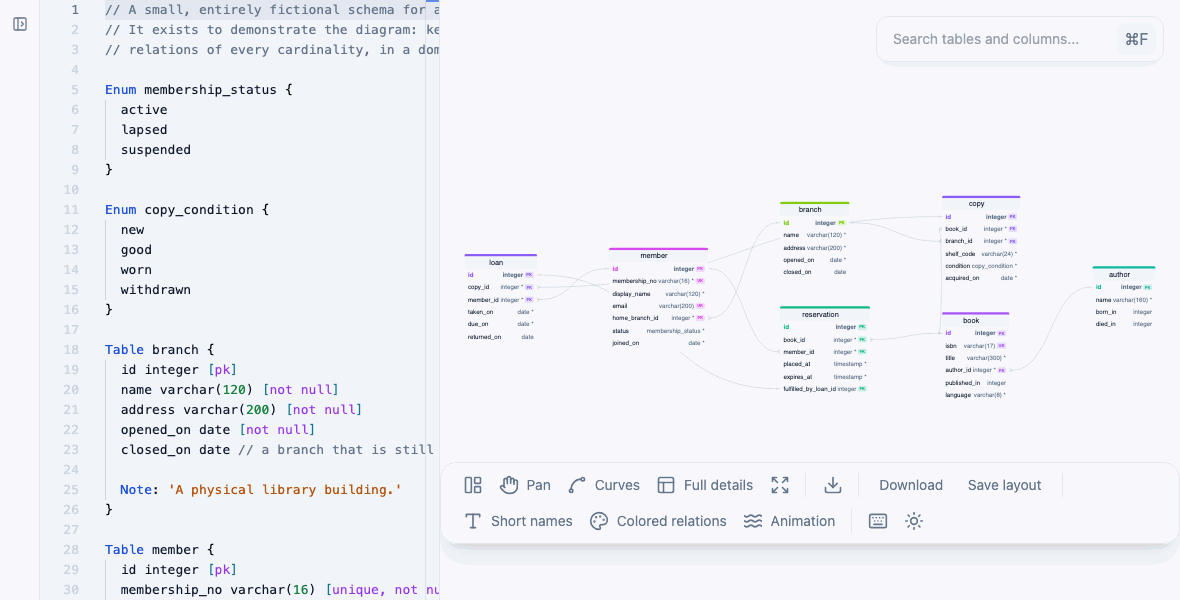Click closed_on column in branch table
This screenshot has width=1180, height=600.
[814, 272]
